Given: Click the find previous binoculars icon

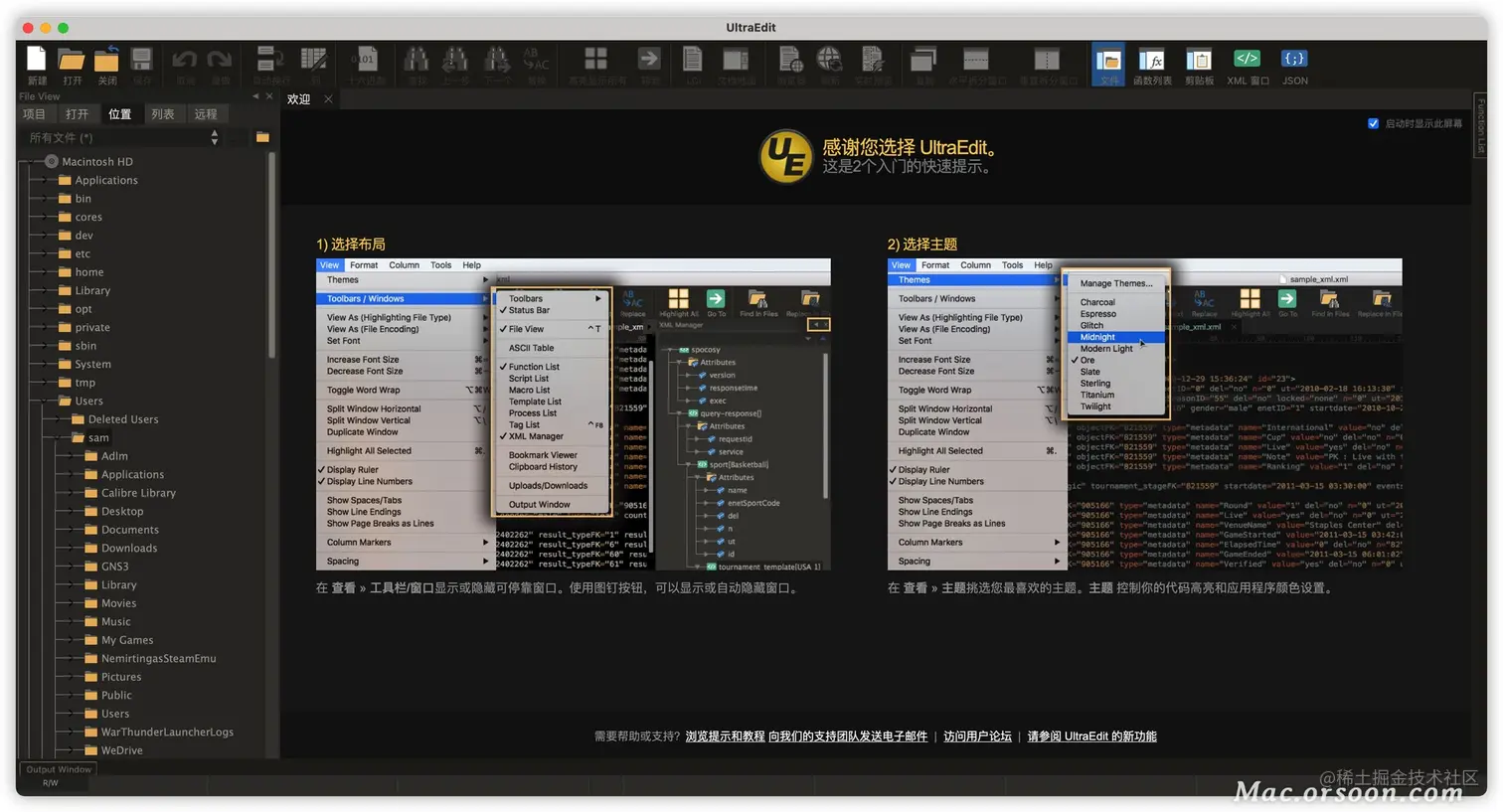Looking at the screenshot, I should pos(456,59).
